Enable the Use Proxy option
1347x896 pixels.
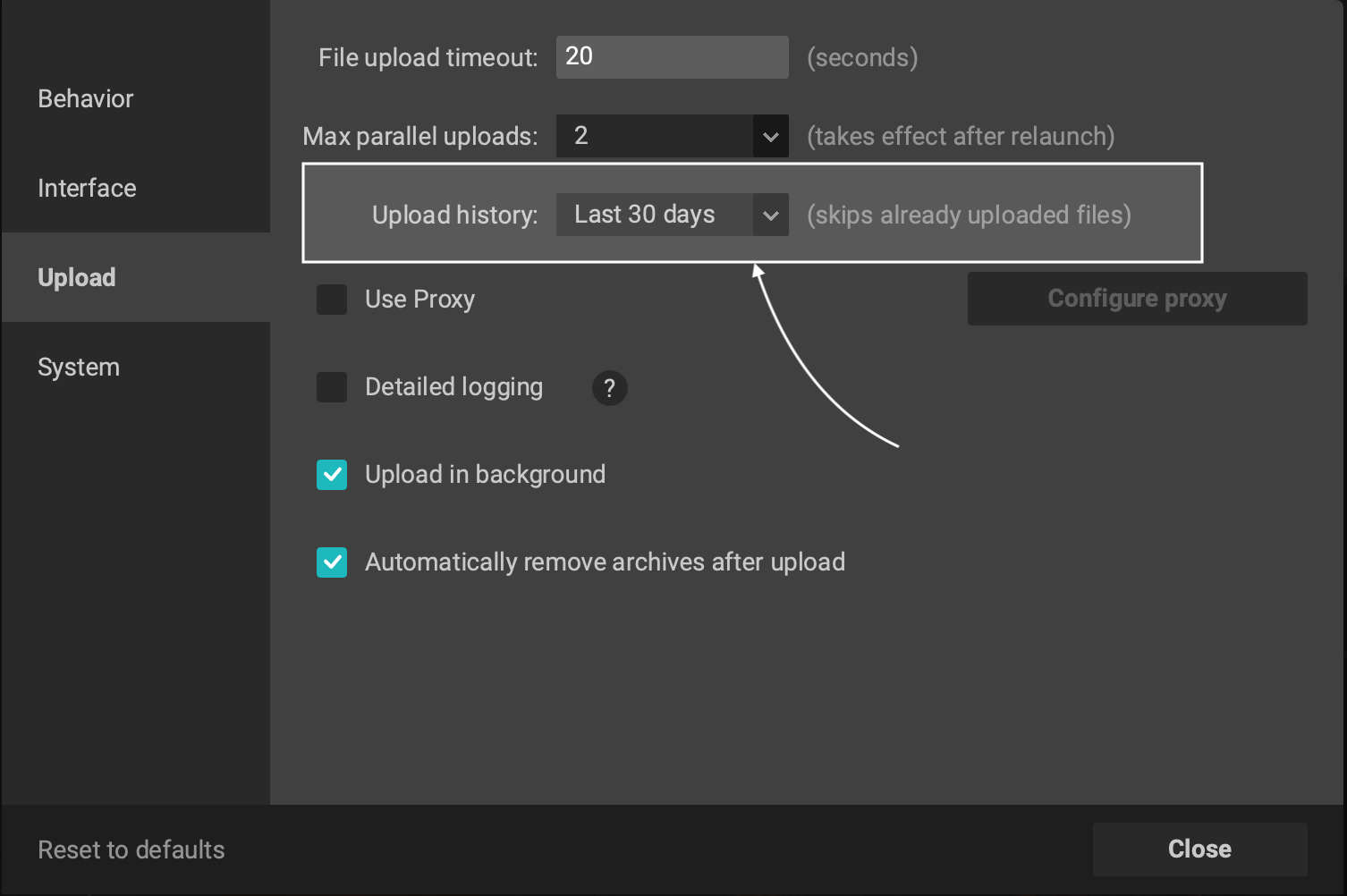332,300
